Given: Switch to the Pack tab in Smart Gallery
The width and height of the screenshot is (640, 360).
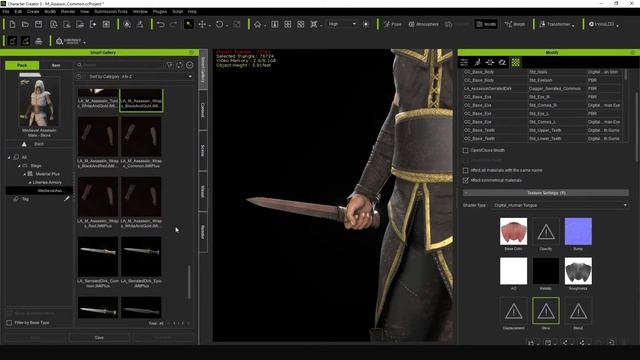Looking at the screenshot, I should [22, 65].
